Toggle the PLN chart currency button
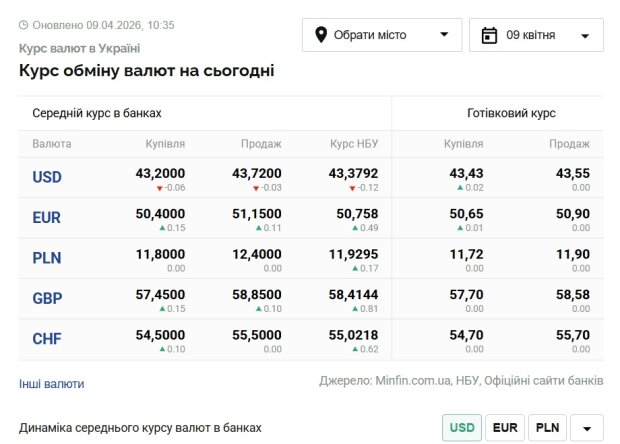 547,428
